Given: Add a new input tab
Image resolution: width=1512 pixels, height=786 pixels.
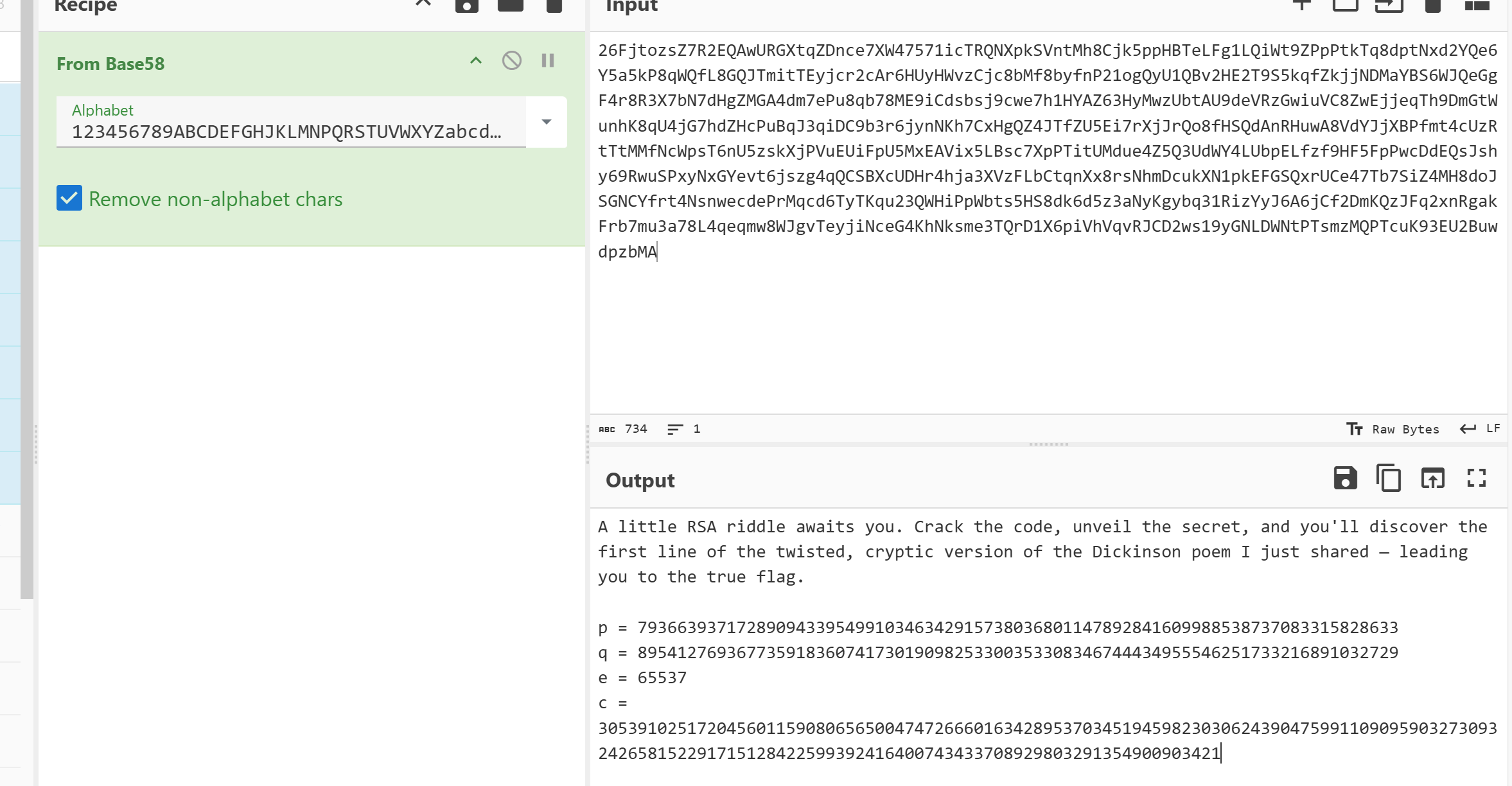Looking at the screenshot, I should [x=1302, y=6].
